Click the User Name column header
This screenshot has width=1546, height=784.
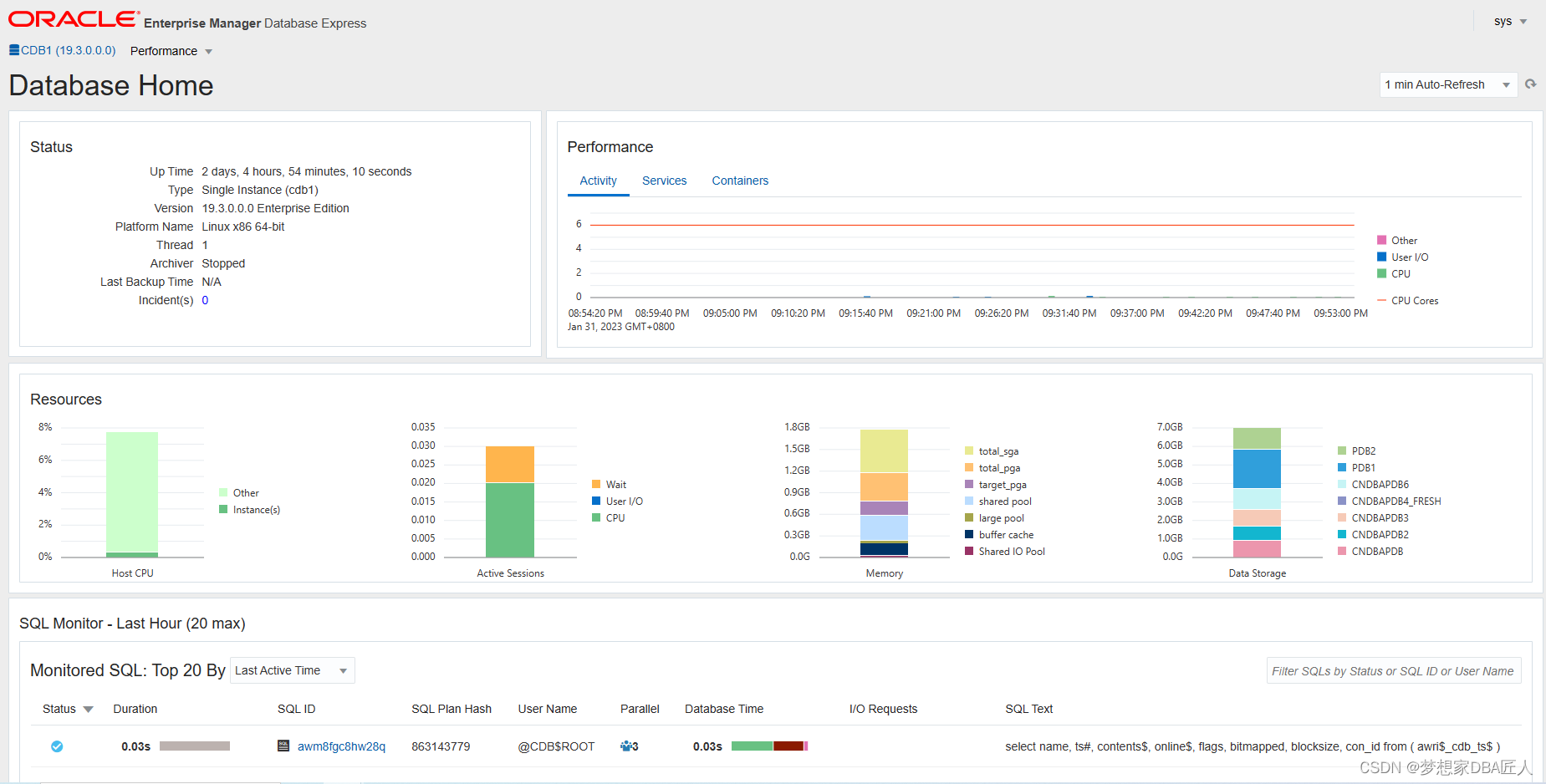coord(548,709)
